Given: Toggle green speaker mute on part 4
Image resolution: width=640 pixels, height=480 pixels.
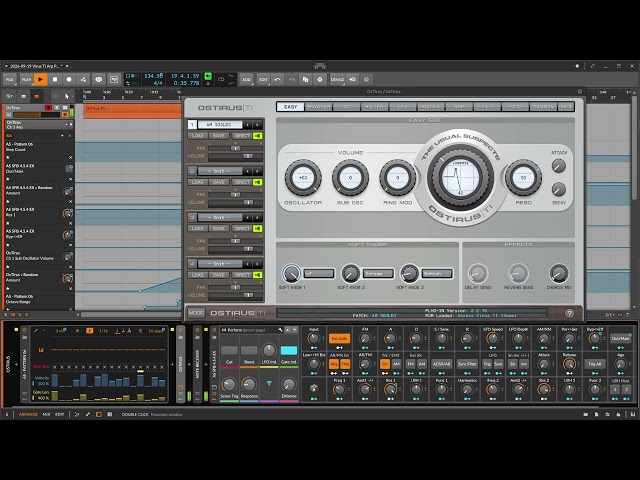Looking at the screenshot, I should click(258, 275).
